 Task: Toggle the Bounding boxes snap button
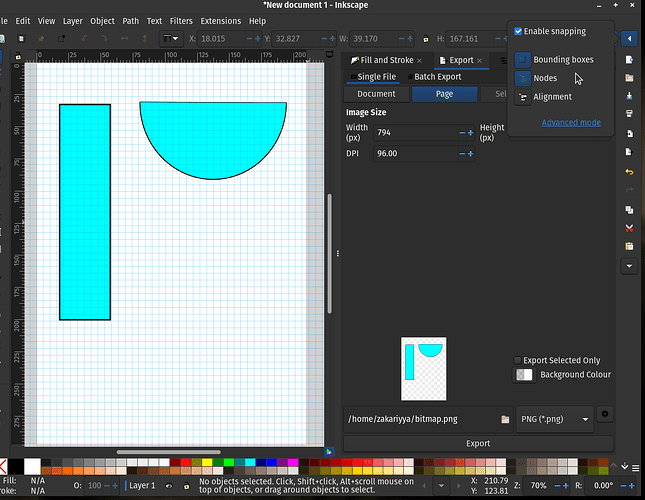[x=522, y=60]
